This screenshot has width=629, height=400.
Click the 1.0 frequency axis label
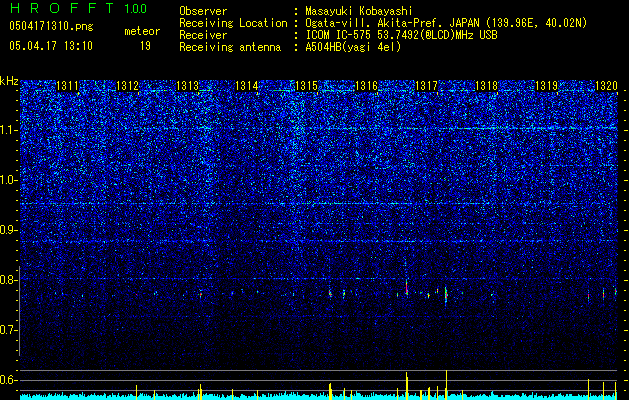tap(9, 180)
